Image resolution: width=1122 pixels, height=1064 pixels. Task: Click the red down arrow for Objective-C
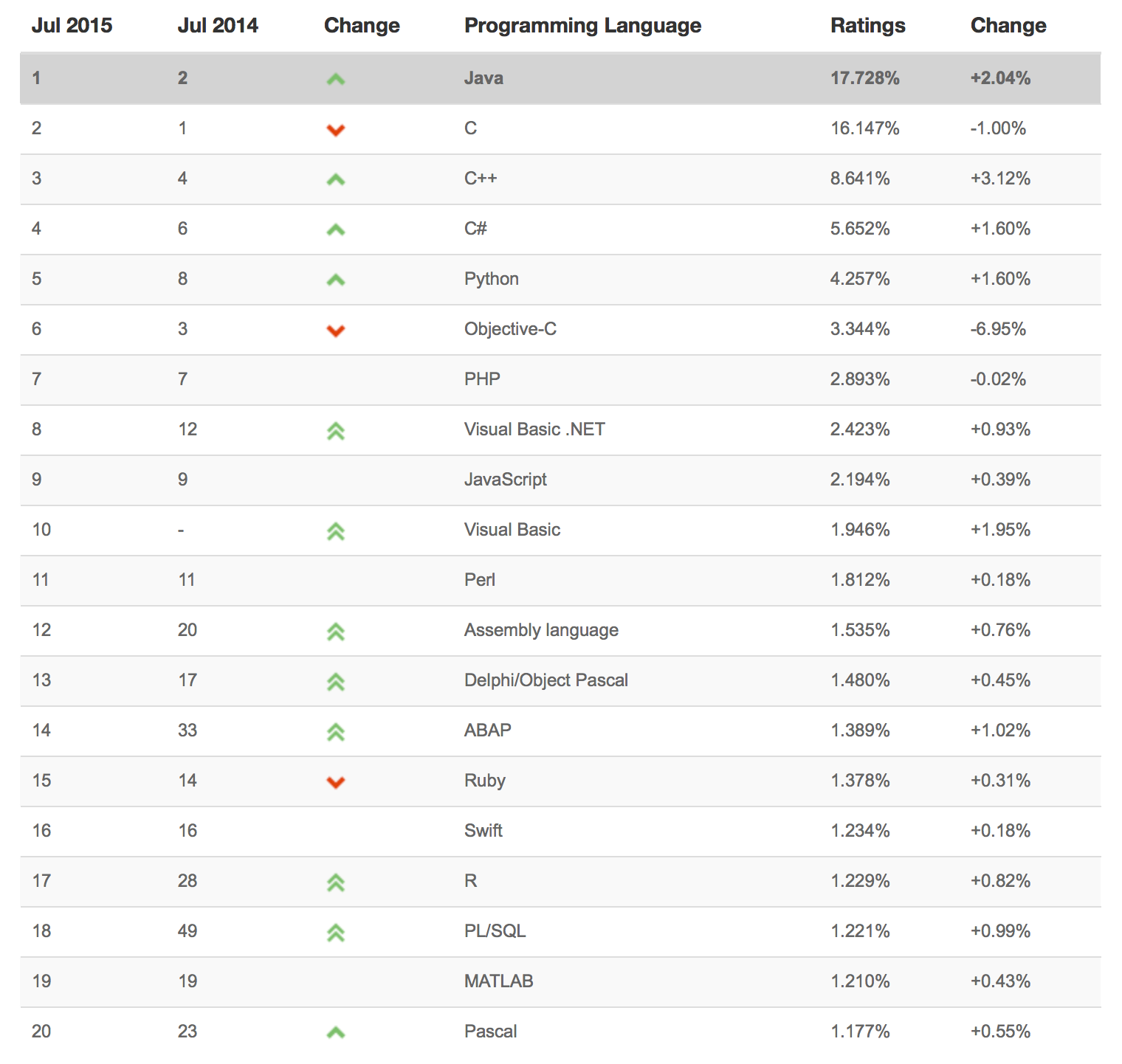point(336,331)
